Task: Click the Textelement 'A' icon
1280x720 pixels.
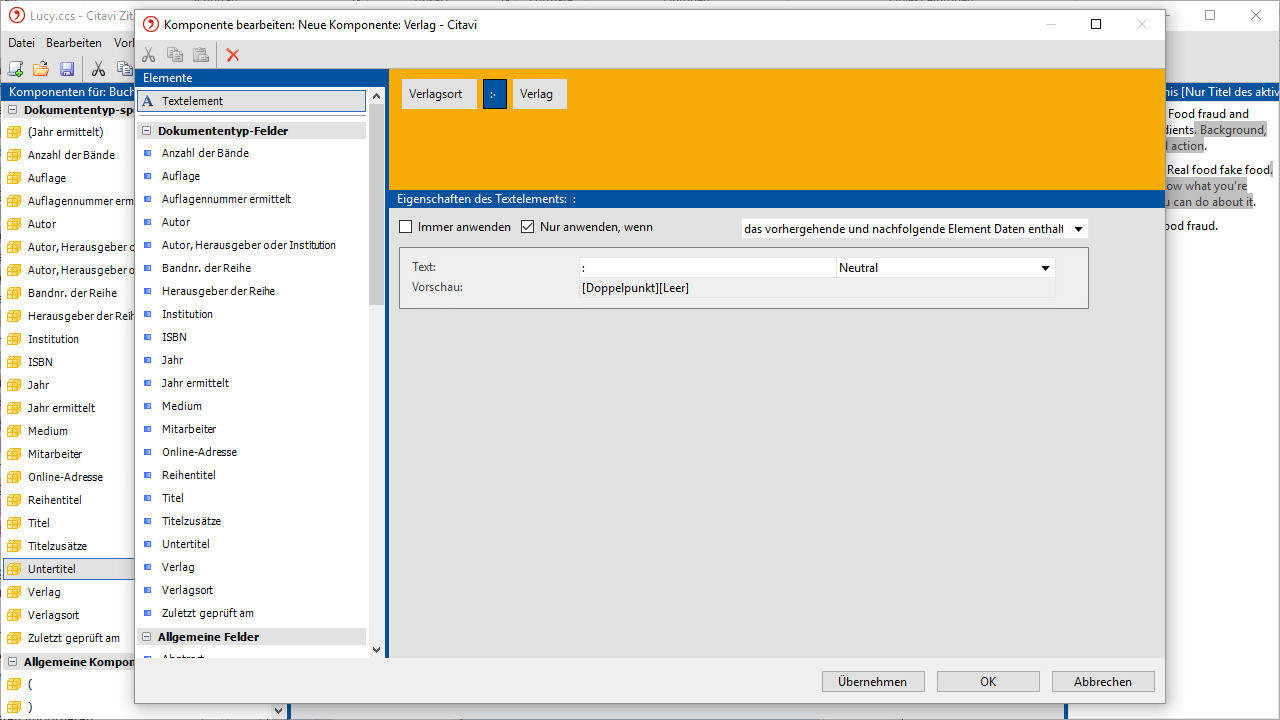Action: point(148,101)
